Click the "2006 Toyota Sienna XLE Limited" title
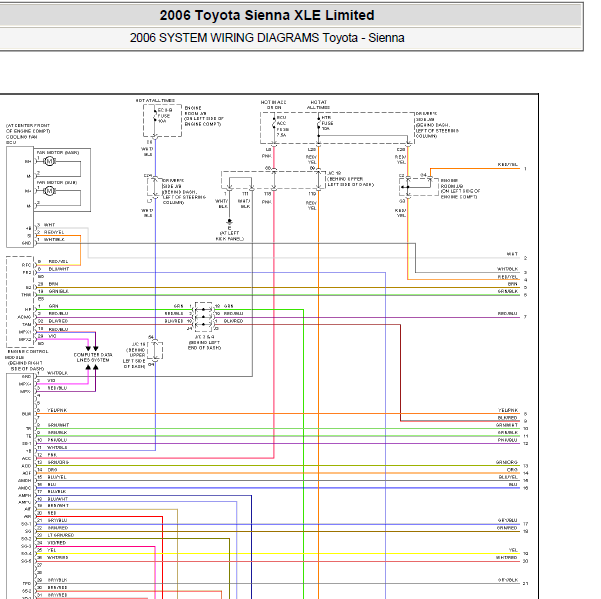This screenshot has height=599, width=601. point(267,15)
